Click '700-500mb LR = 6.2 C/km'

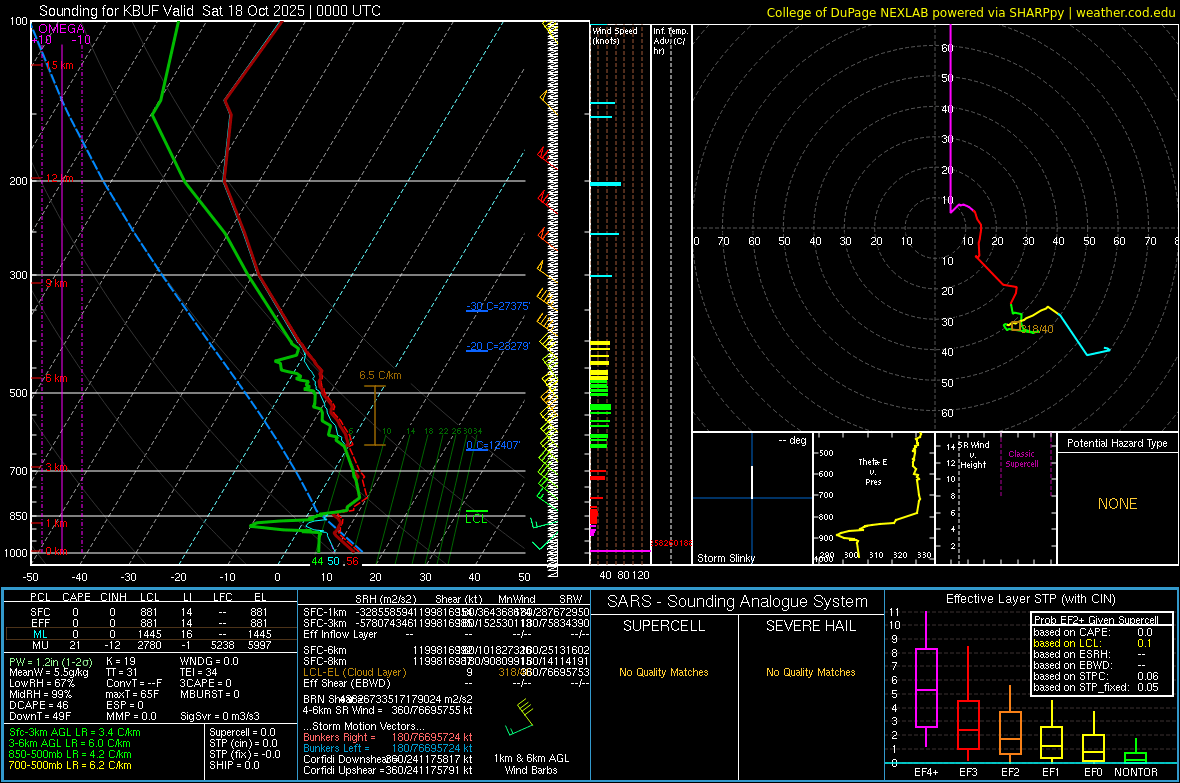pos(70,765)
